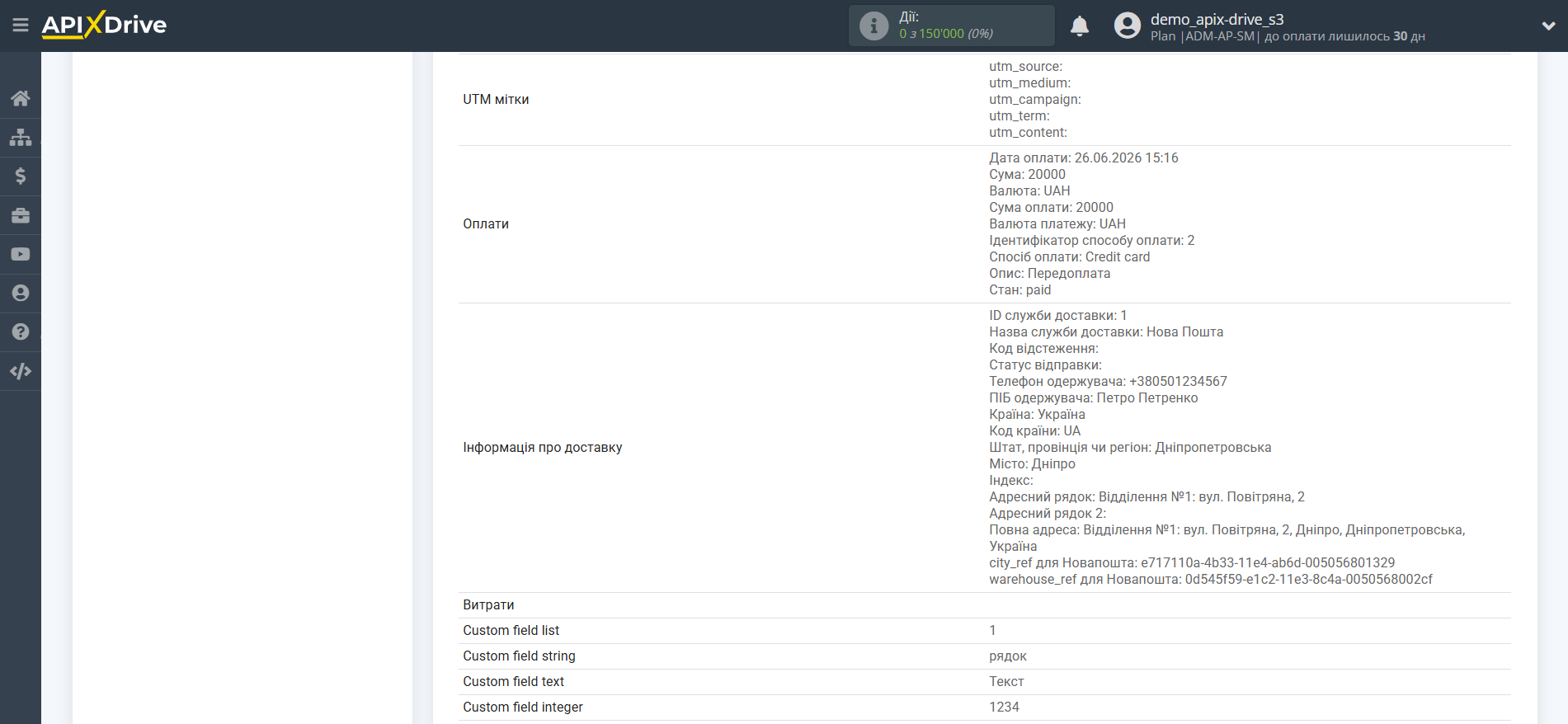Viewport: 1568px width, 724px height.
Task: Open the briefcase services icon
Action: [21, 215]
